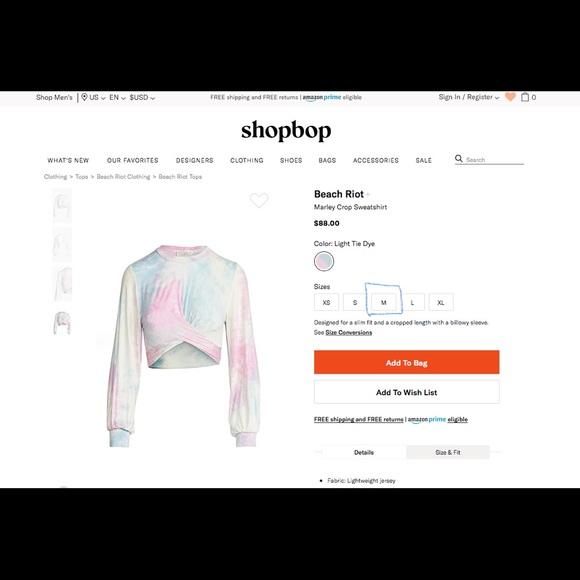The height and width of the screenshot is (580, 580).
Task: Click the plus icon next to Beach Riot
Action: coord(368,194)
